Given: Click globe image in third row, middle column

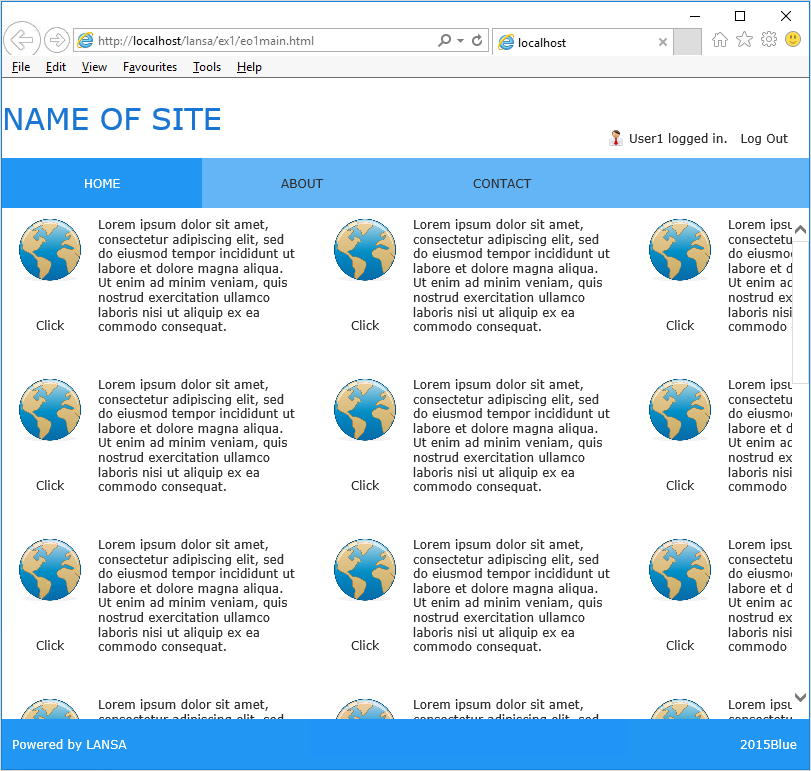Looking at the screenshot, I should click(x=365, y=570).
